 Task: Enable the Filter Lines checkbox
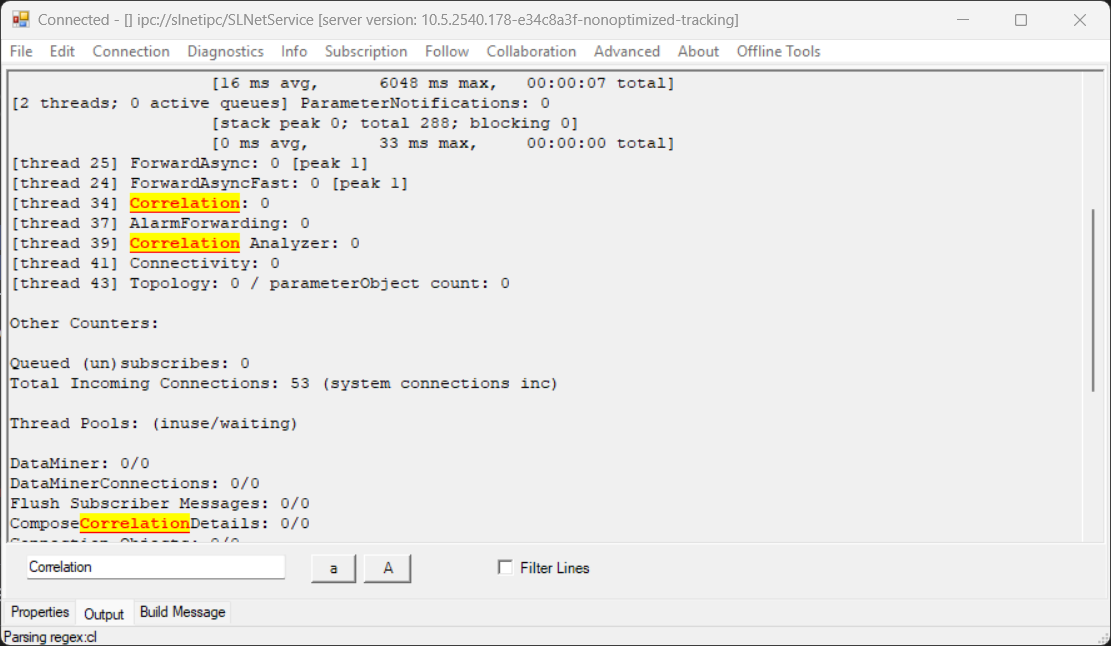click(505, 568)
